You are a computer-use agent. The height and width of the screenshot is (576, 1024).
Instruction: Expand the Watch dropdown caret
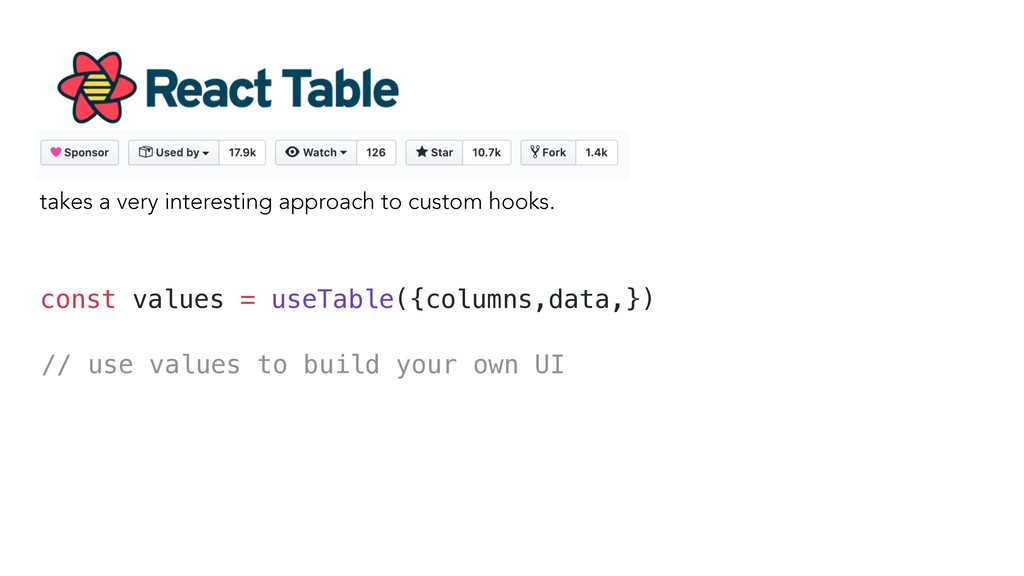point(344,153)
